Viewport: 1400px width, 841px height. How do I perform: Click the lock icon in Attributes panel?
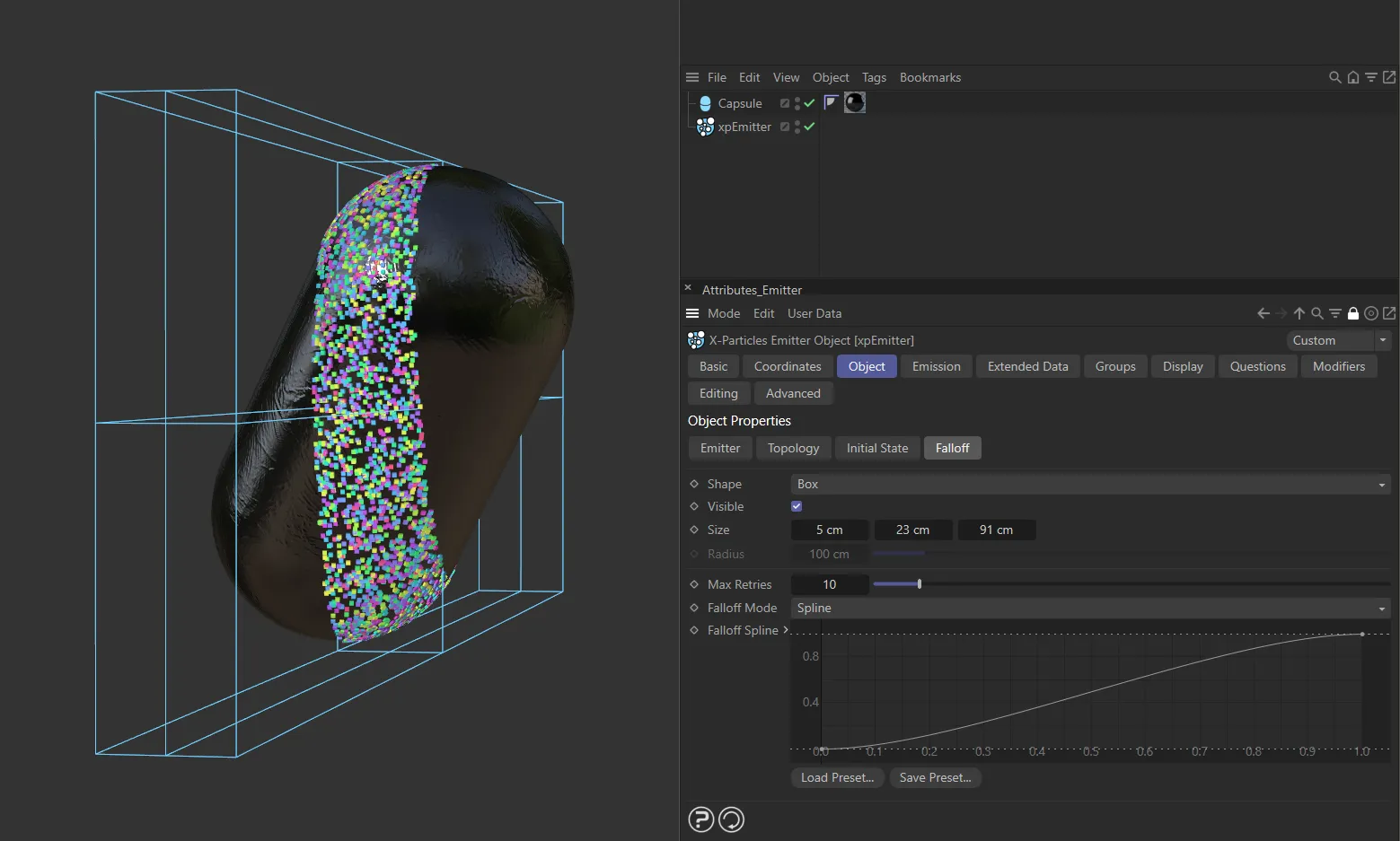(1353, 313)
